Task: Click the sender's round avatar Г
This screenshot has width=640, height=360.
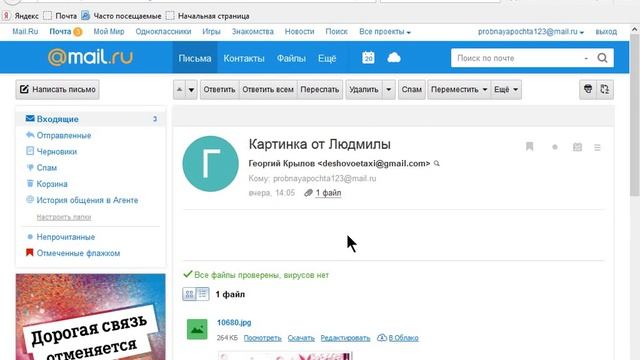Action: point(211,164)
